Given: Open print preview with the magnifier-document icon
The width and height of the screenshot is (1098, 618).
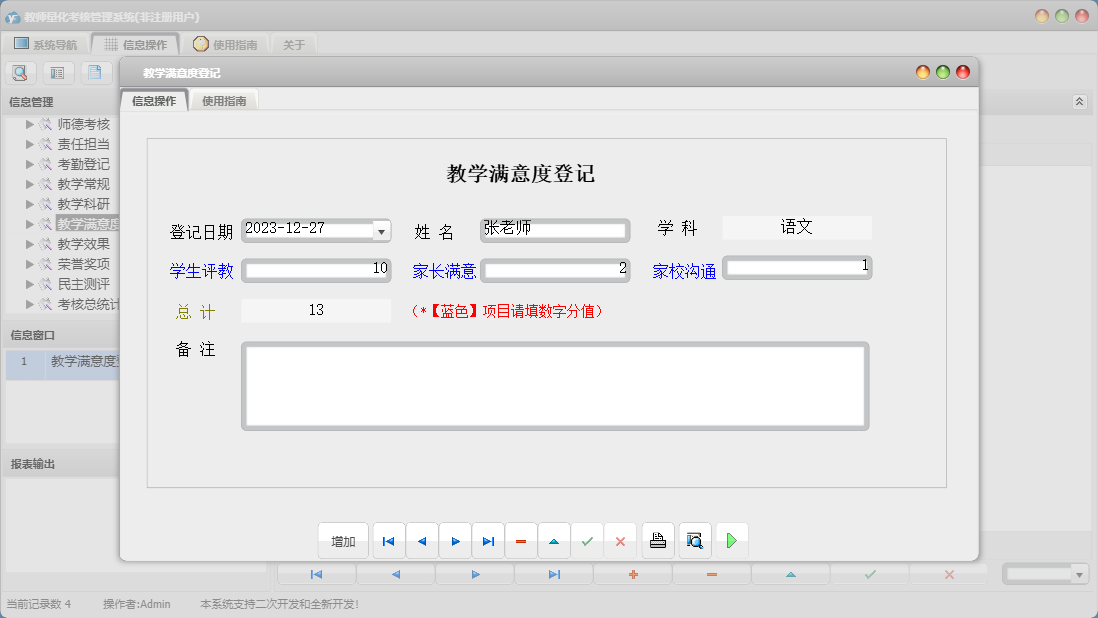Looking at the screenshot, I should 694,540.
